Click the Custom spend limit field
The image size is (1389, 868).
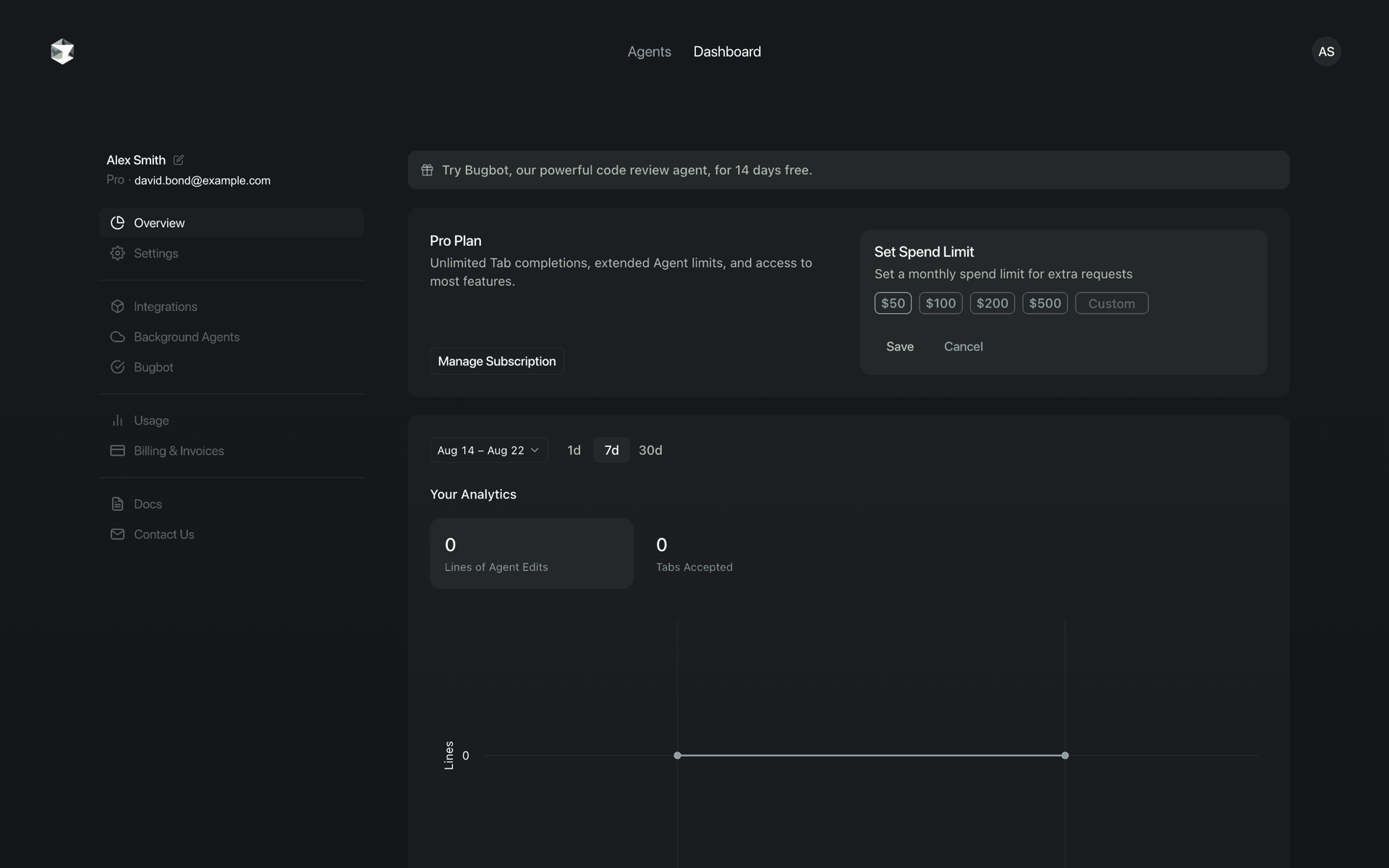point(1111,303)
